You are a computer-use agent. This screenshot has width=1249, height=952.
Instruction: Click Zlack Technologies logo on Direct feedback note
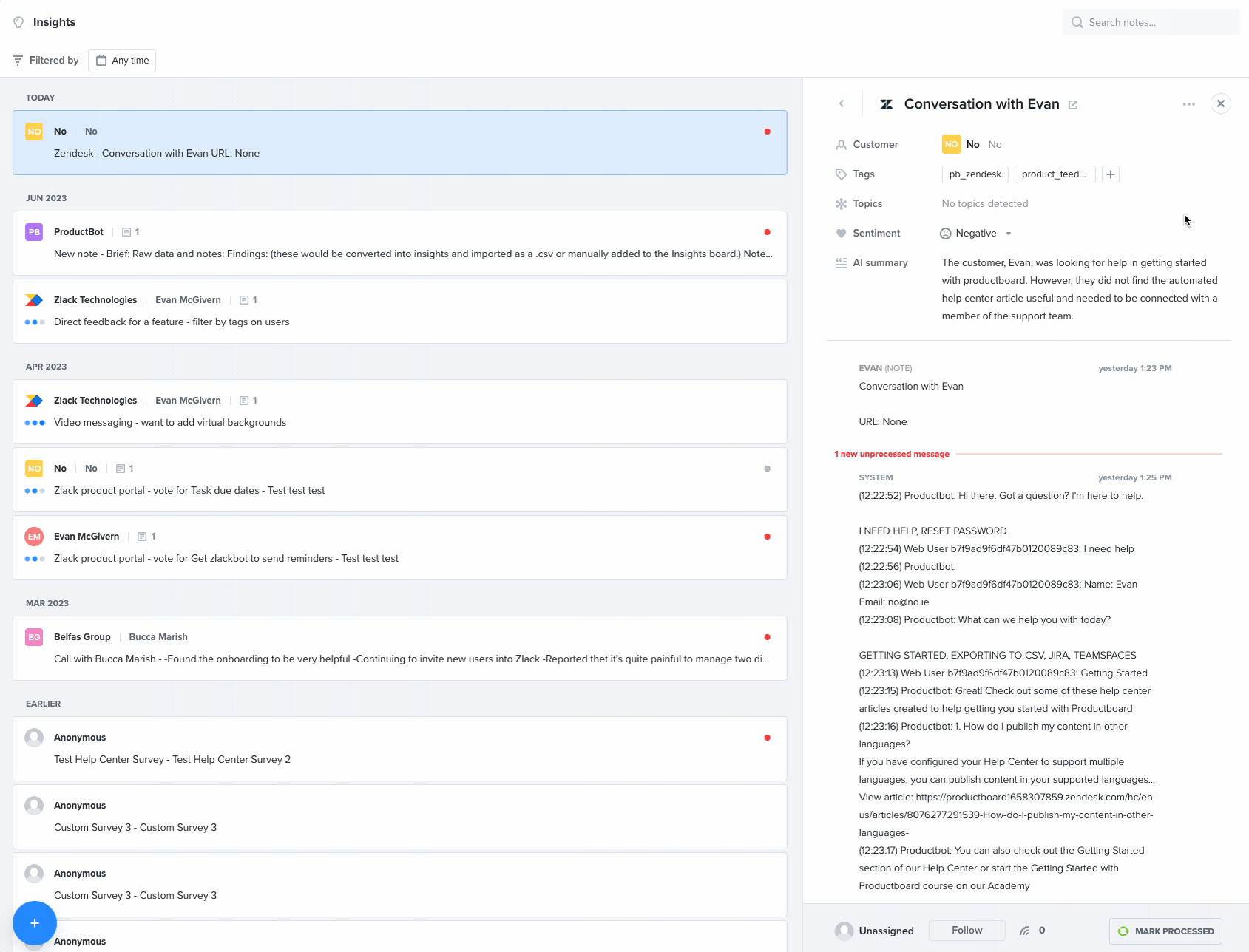[34, 300]
